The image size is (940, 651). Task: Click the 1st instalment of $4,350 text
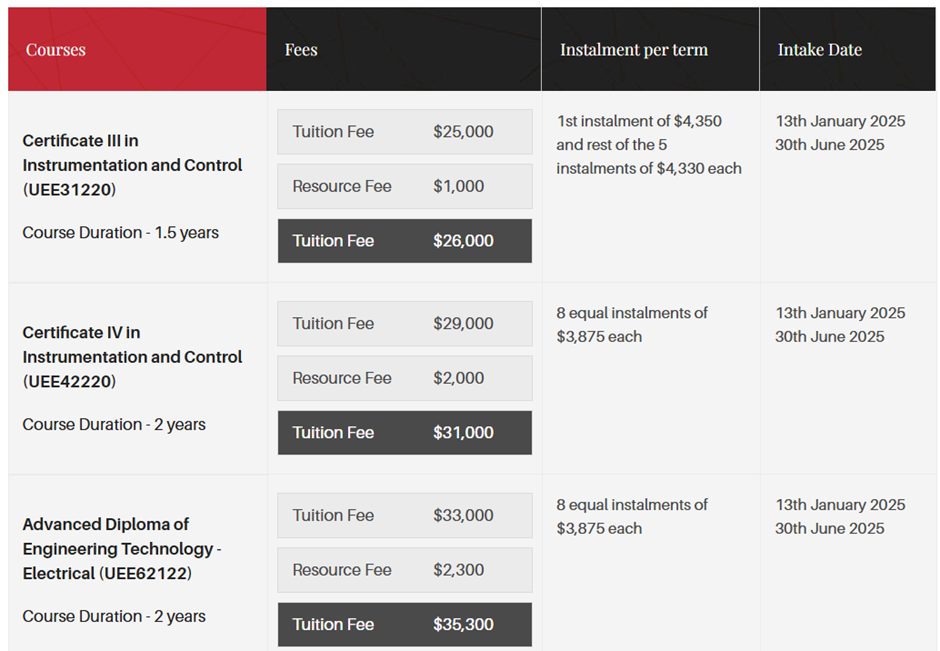(x=639, y=121)
